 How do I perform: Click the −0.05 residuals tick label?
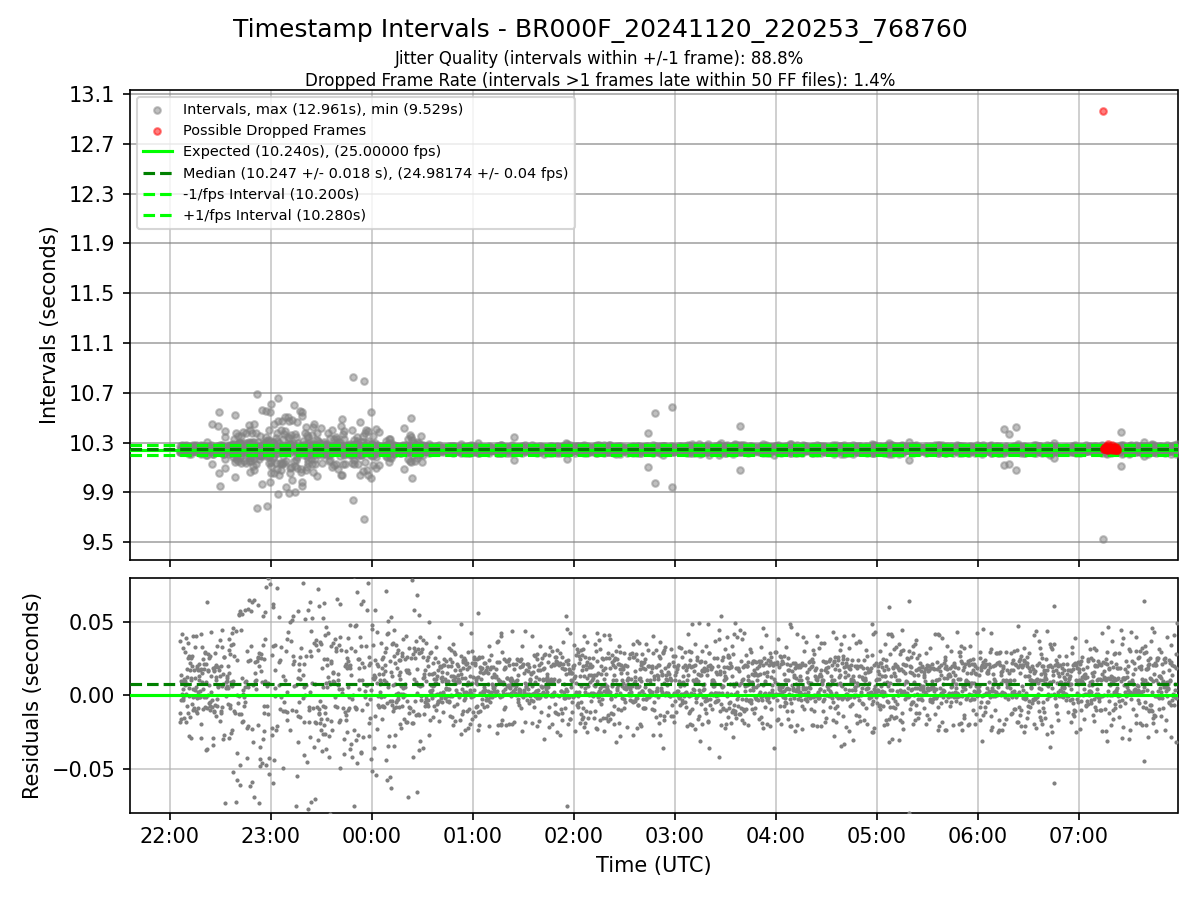85,769
